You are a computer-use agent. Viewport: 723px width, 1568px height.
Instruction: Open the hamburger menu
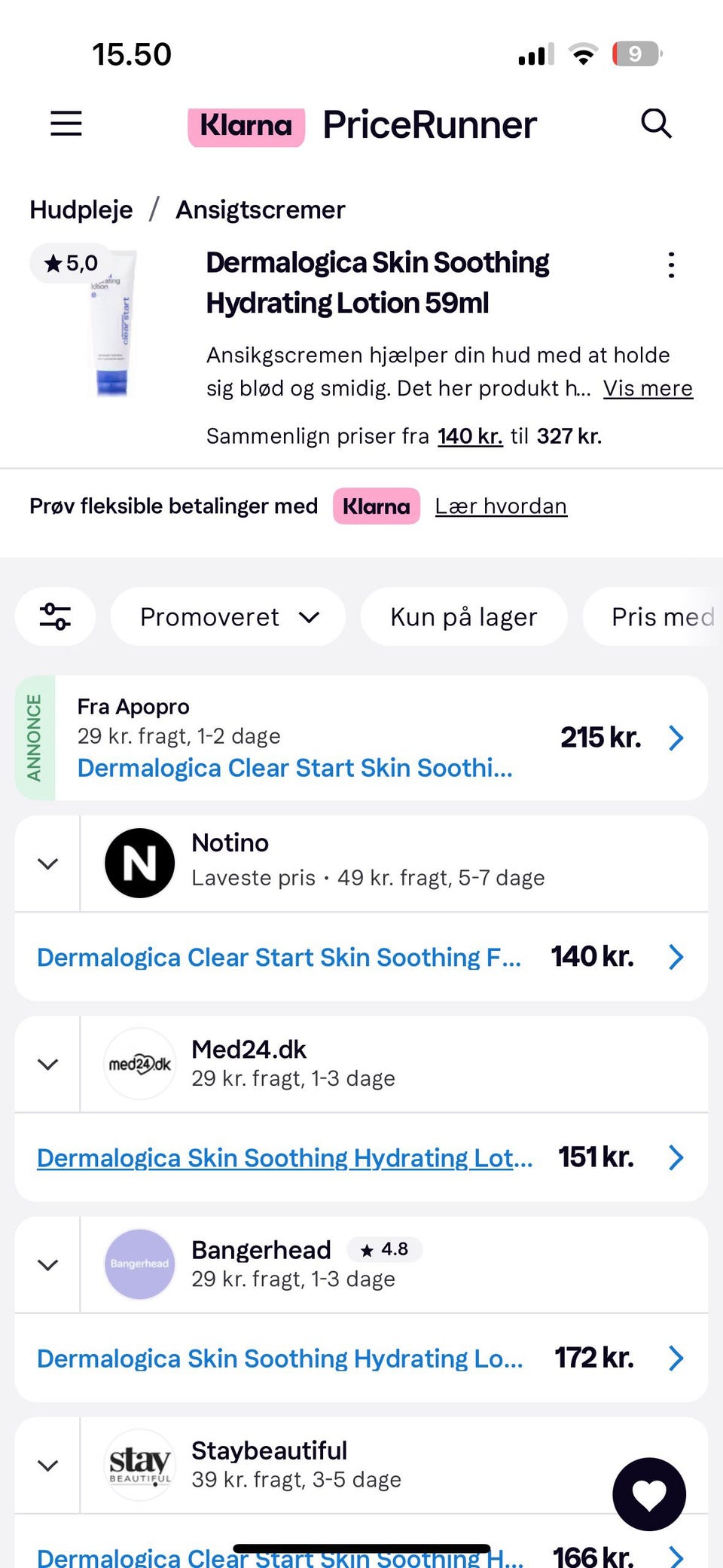pyautogui.click(x=66, y=124)
